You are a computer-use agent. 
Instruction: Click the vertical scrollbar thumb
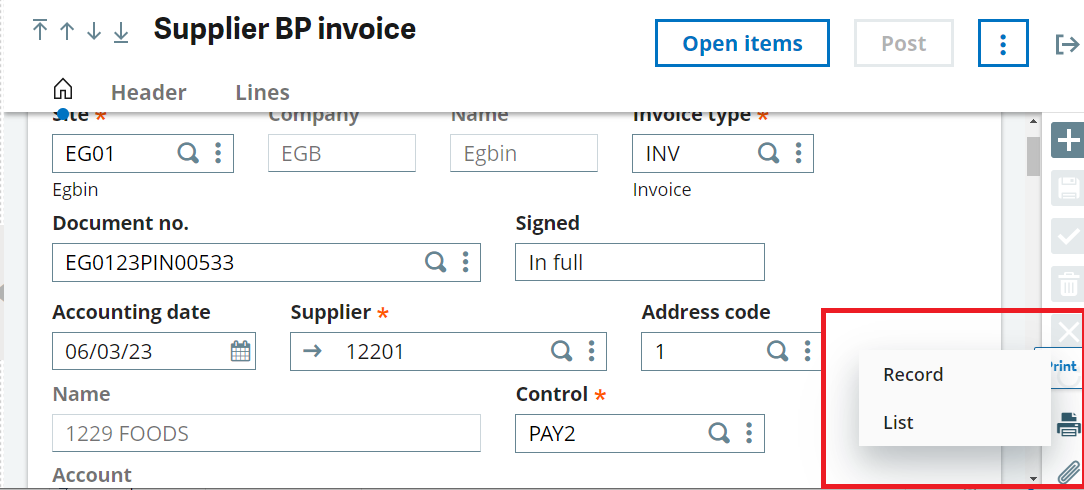click(1034, 156)
